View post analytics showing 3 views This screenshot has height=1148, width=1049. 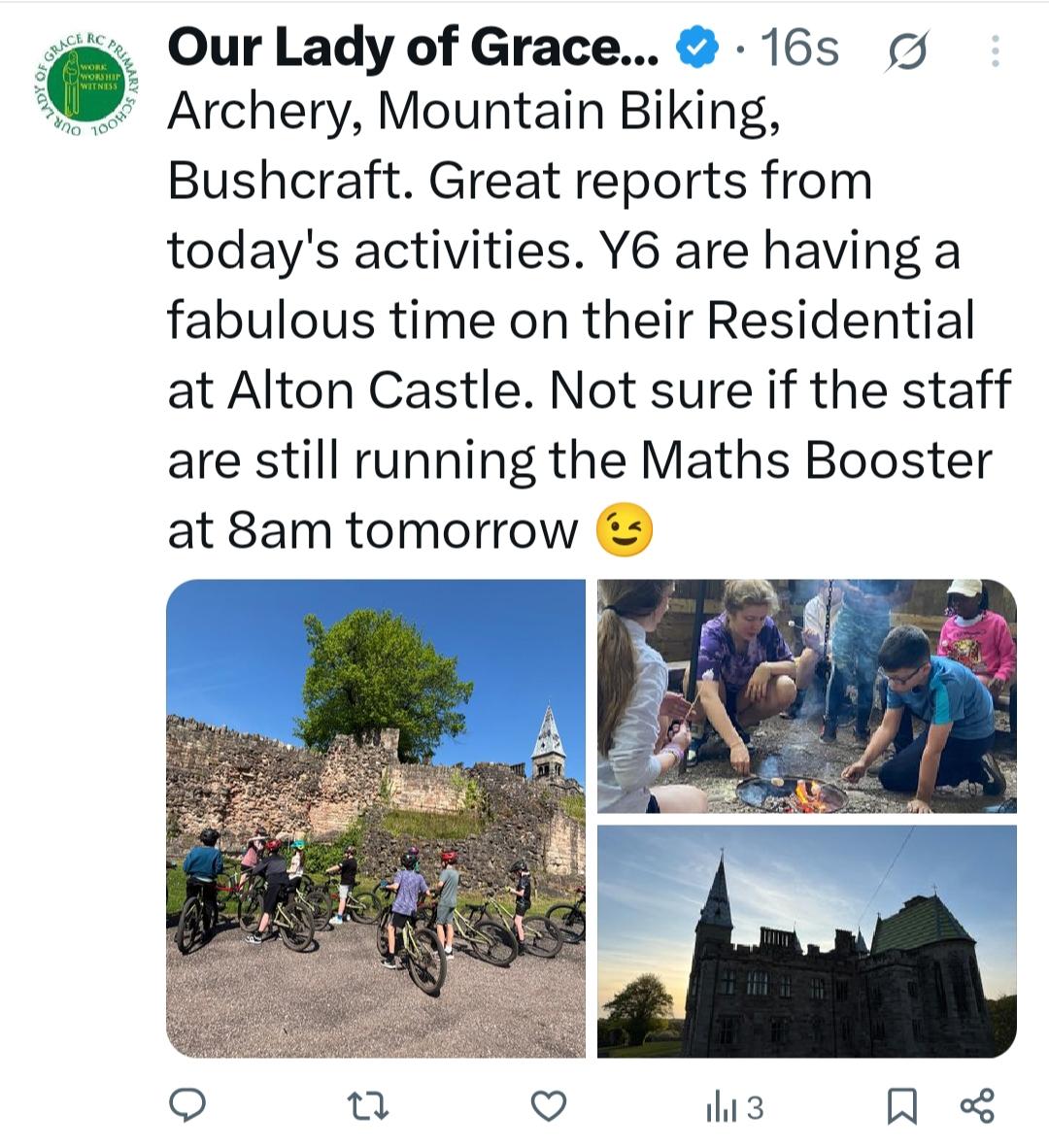735,1108
